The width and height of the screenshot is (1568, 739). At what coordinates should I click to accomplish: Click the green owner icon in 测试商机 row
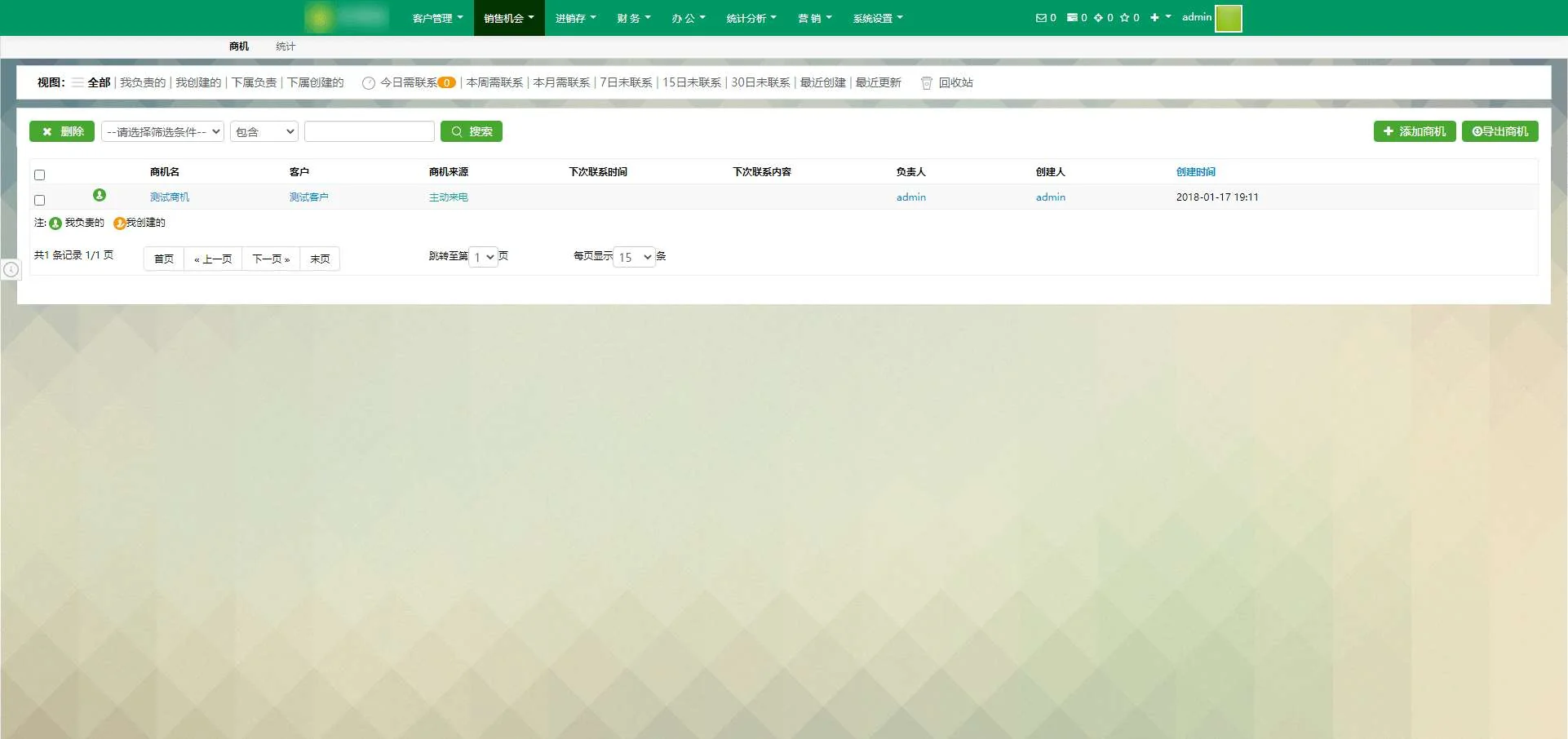click(100, 195)
